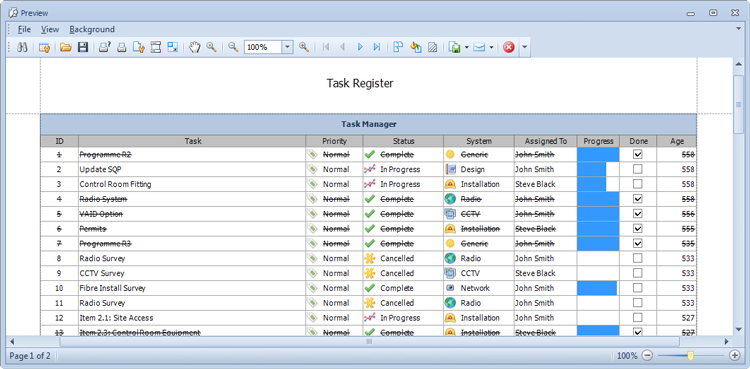Click the Multiple Pages icon
Viewport: 750px width, 369px height.
(398, 47)
